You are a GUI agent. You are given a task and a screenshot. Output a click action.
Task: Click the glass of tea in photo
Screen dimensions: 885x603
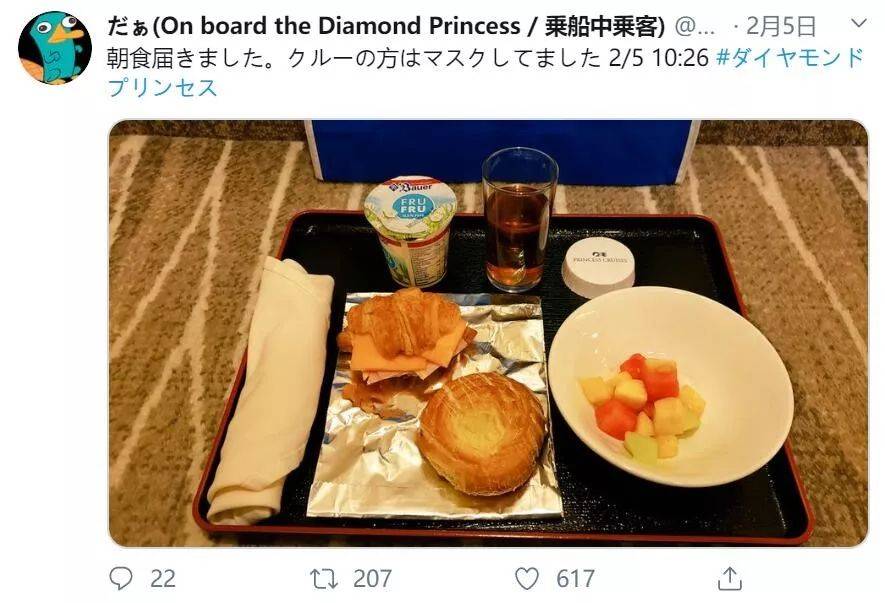point(520,219)
